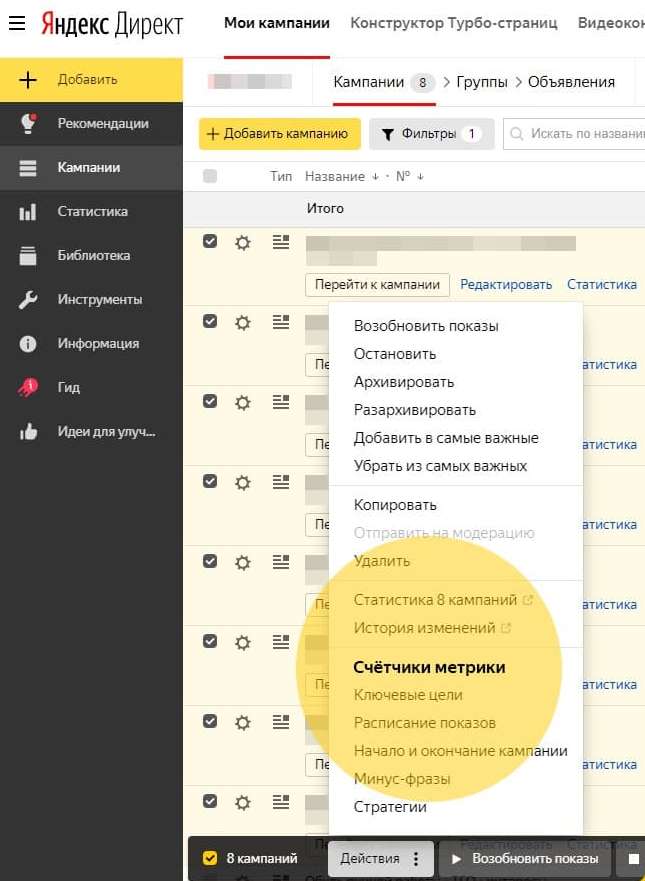This screenshot has width=645, height=881.
Task: Choose Ключевые цели in the menu
Action: pos(408,695)
